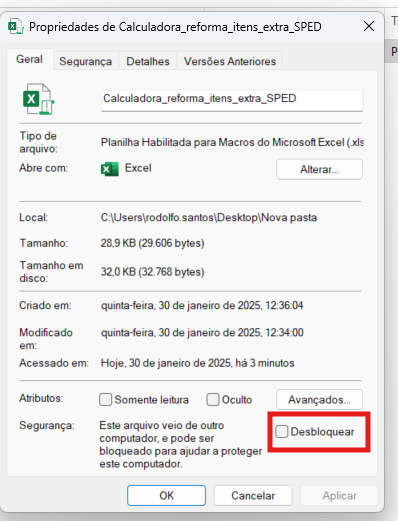This screenshot has height=521, width=398.
Task: Click the Criado em date value
Action: (202, 305)
